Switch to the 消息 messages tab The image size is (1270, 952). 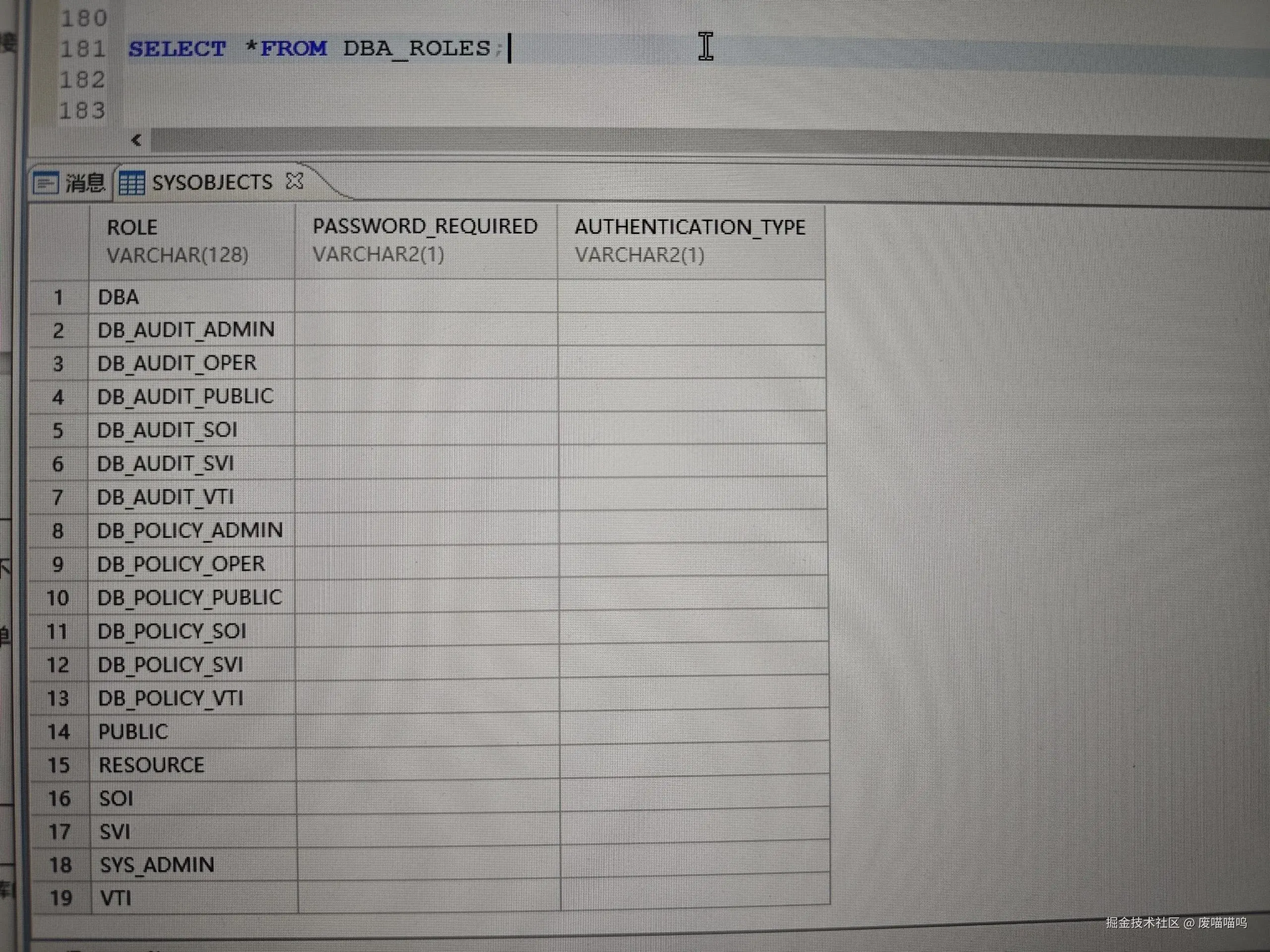[84, 183]
